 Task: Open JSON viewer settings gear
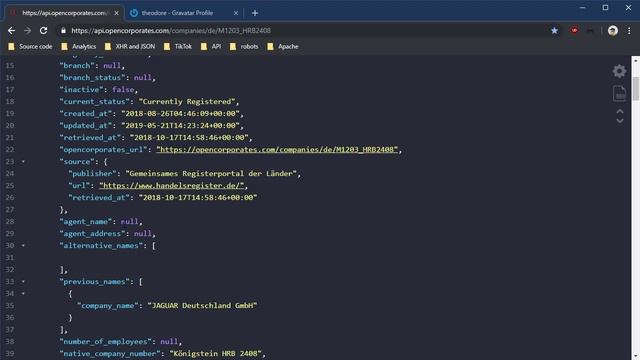pos(619,71)
